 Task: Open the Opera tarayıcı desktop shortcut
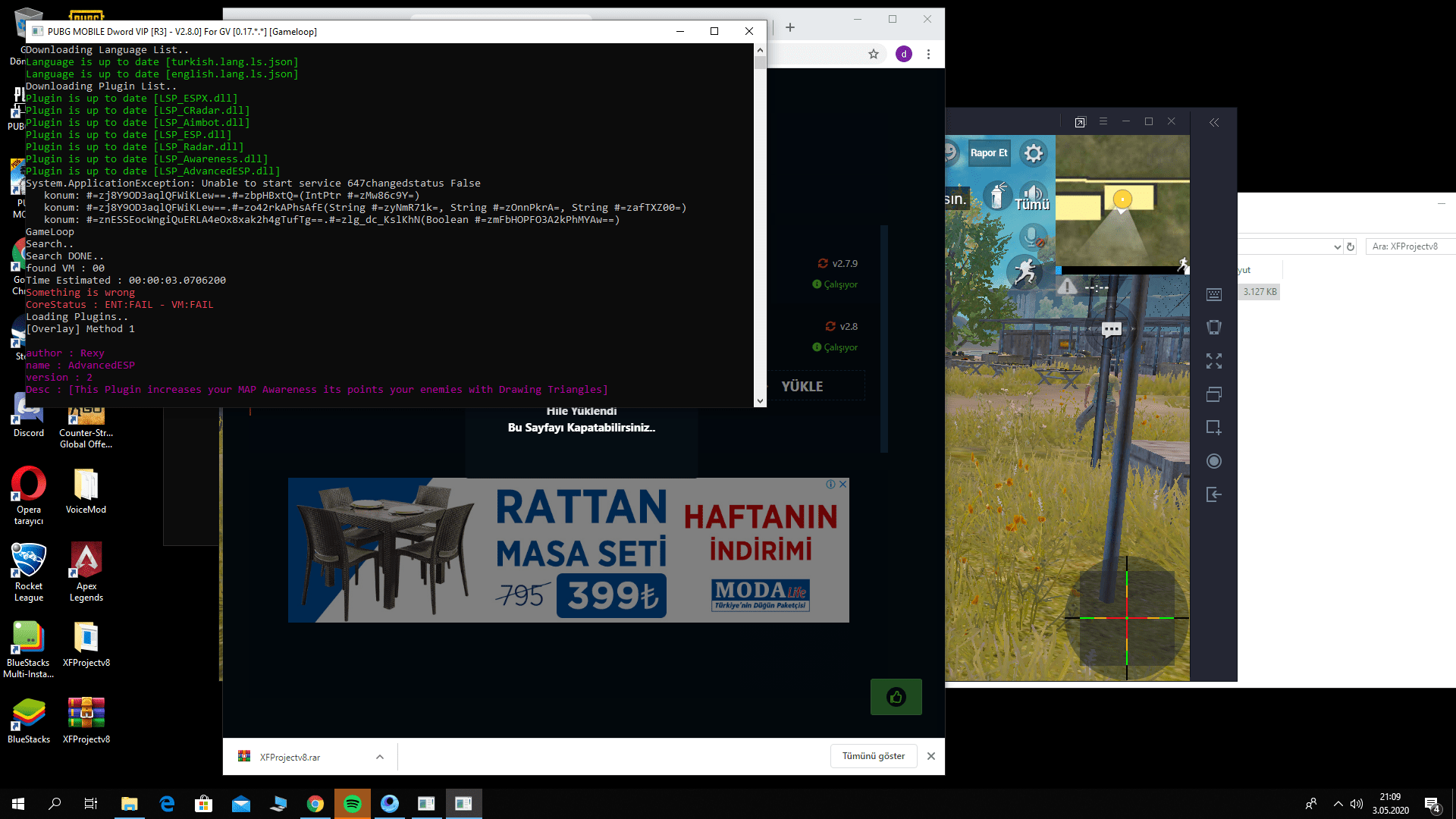29,496
